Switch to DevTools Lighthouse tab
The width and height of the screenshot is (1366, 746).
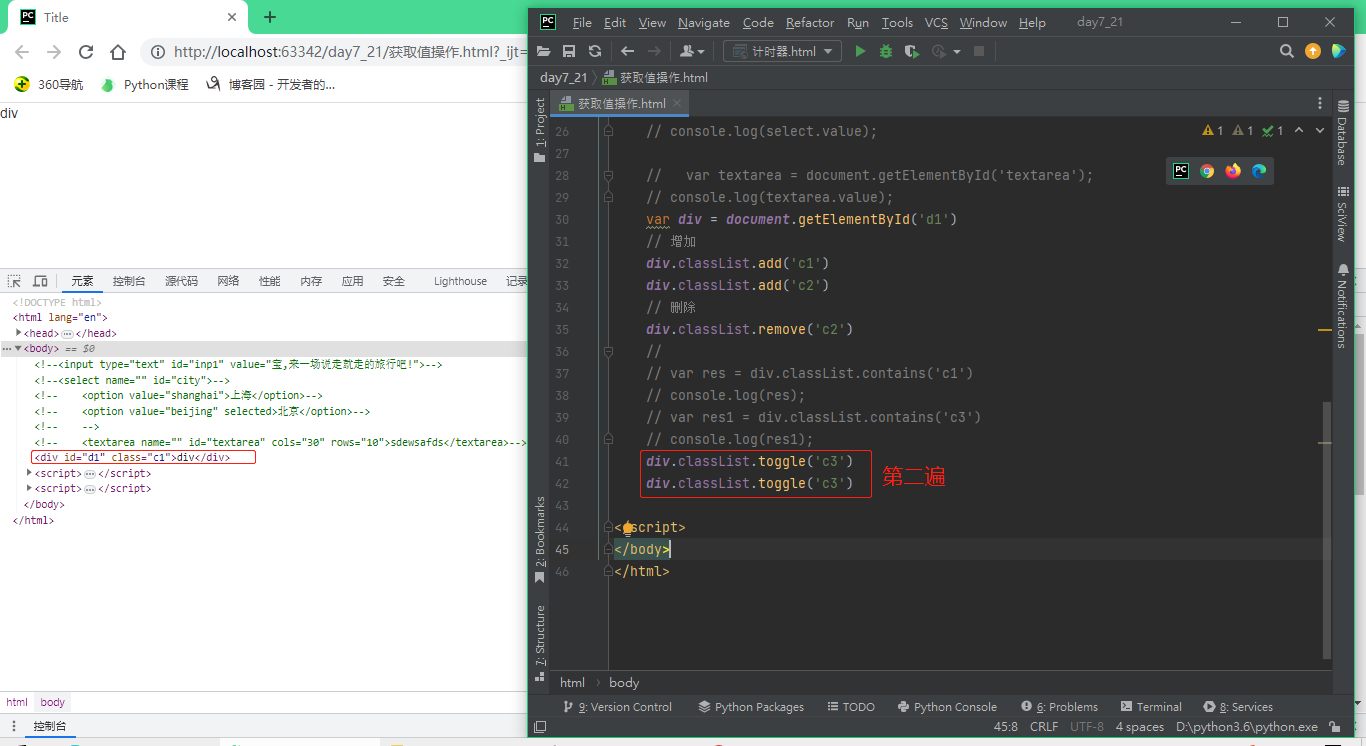point(460,281)
